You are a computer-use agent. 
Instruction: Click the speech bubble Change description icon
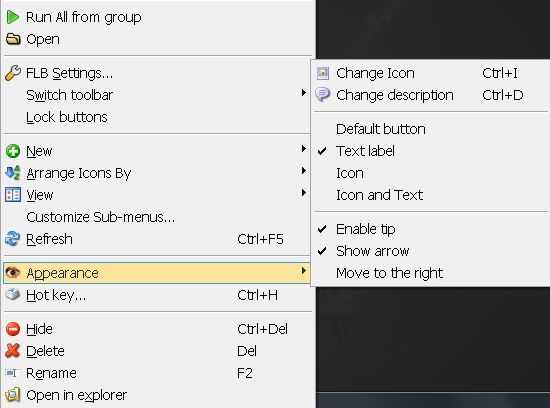(322, 95)
